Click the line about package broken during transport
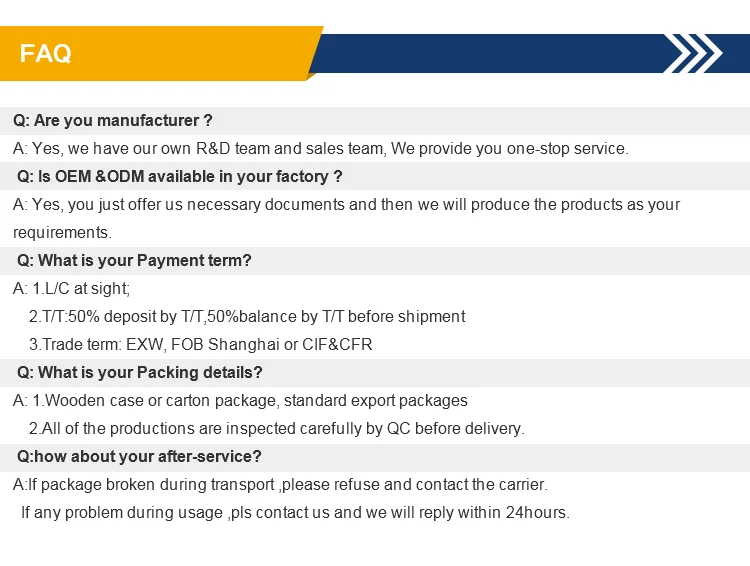The width and height of the screenshot is (750, 566). click(x=280, y=485)
